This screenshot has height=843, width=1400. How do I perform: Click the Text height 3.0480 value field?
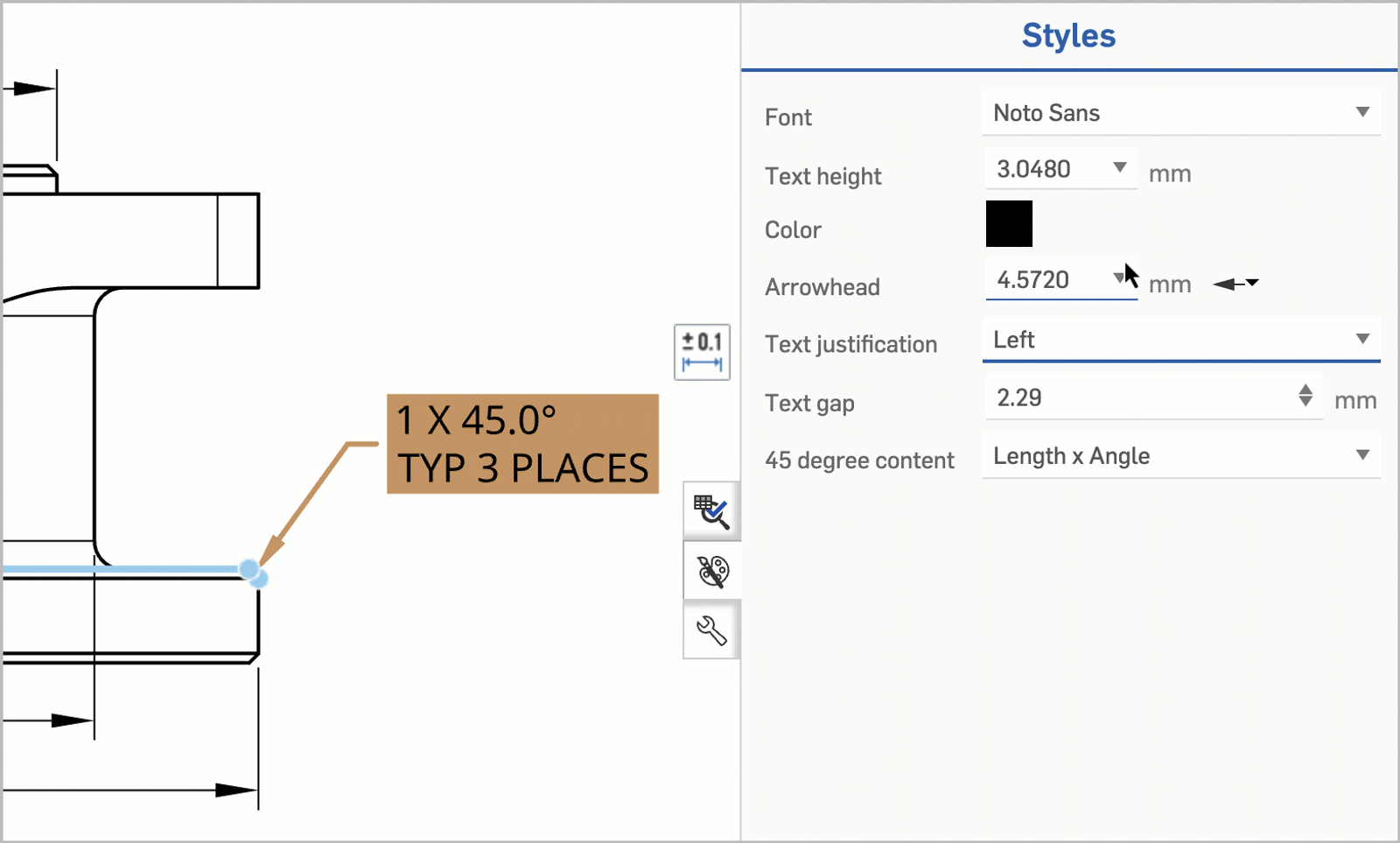1046,169
